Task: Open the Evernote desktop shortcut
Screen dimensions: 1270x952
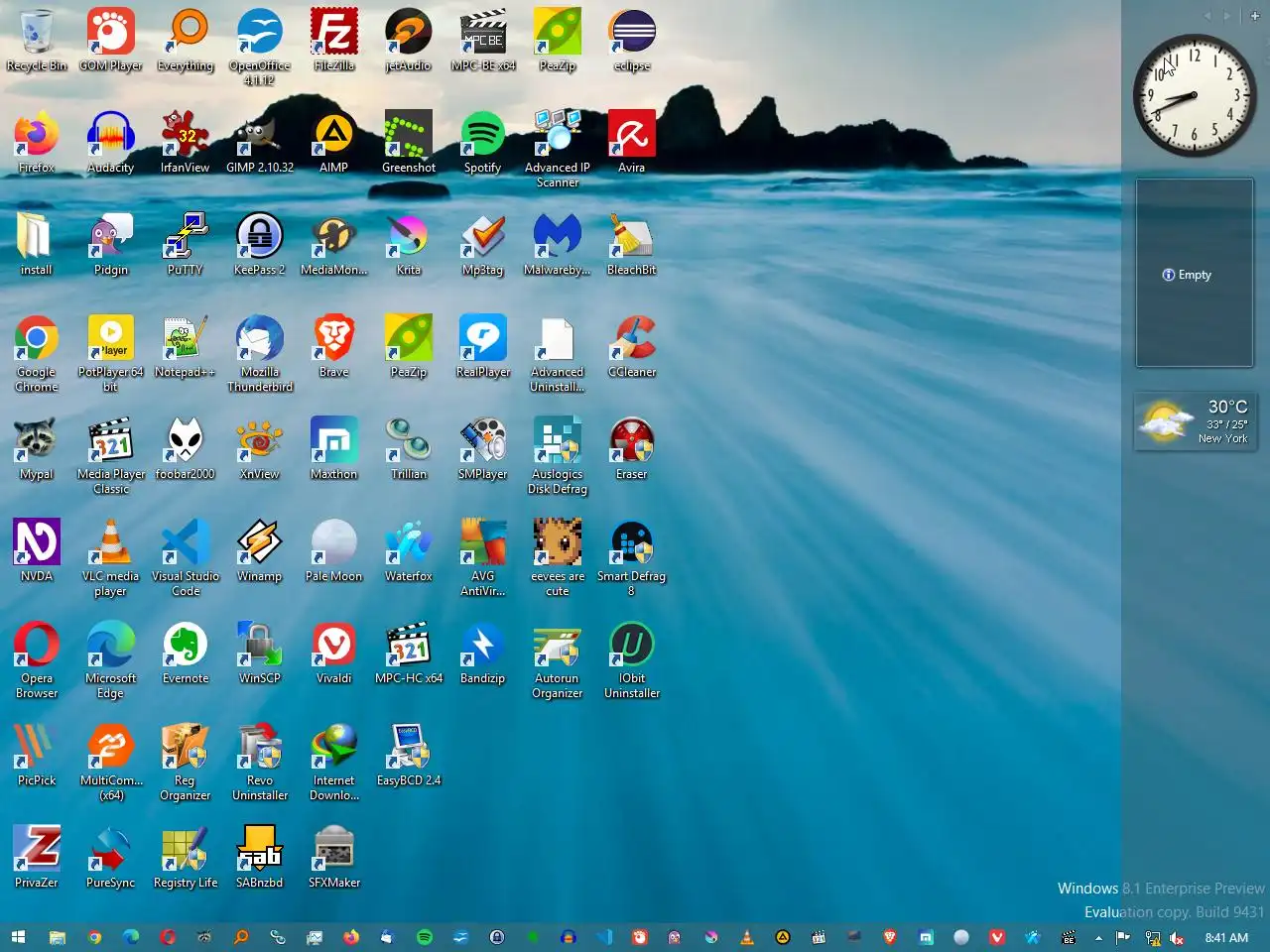Action: pos(186,654)
